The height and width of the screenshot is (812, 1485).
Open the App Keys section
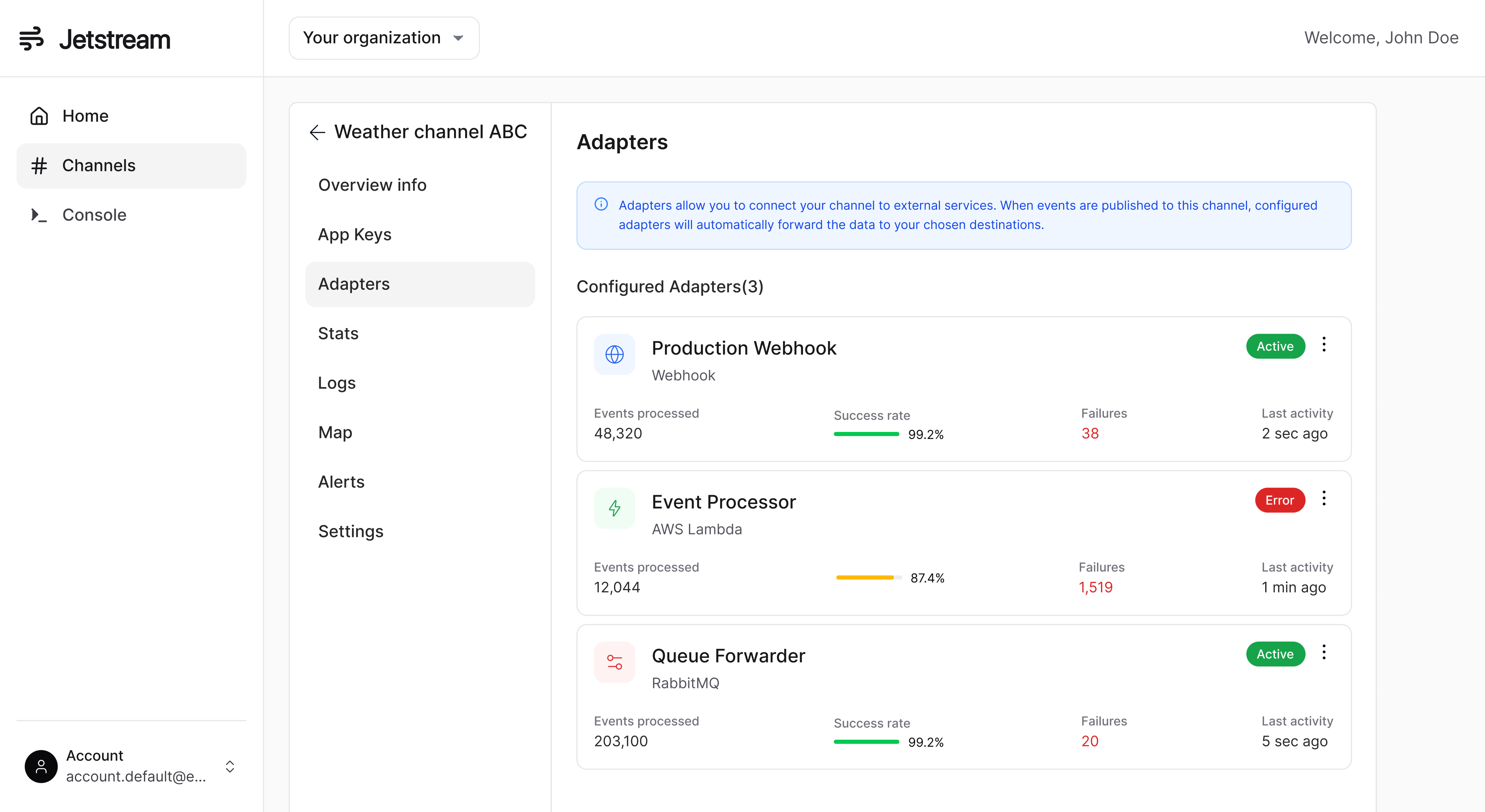(420, 235)
